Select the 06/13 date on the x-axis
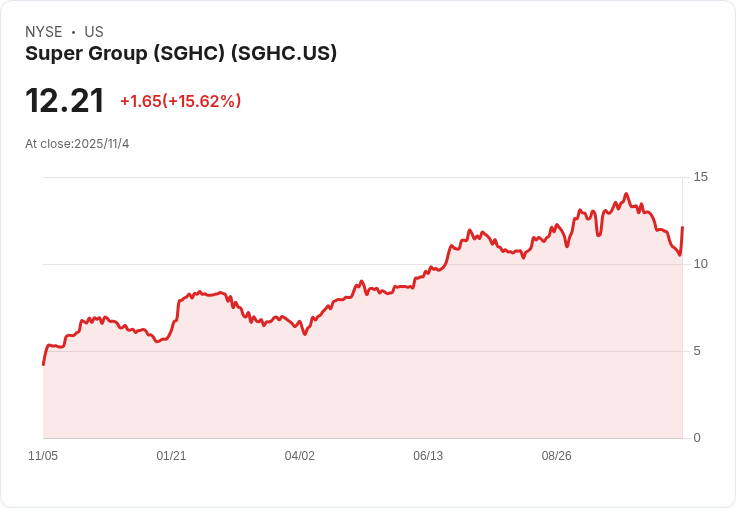736x508 pixels. point(428,456)
